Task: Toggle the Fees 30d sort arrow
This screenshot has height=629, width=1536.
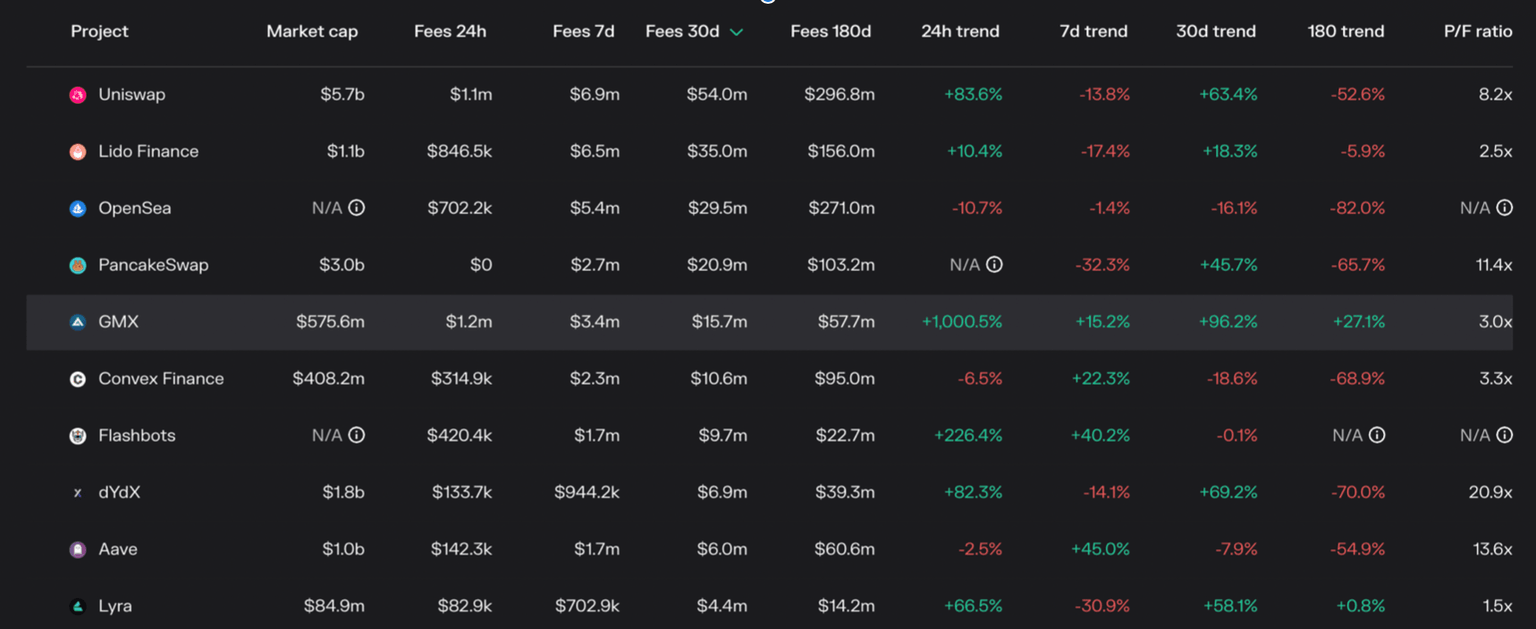Action: coord(737,32)
